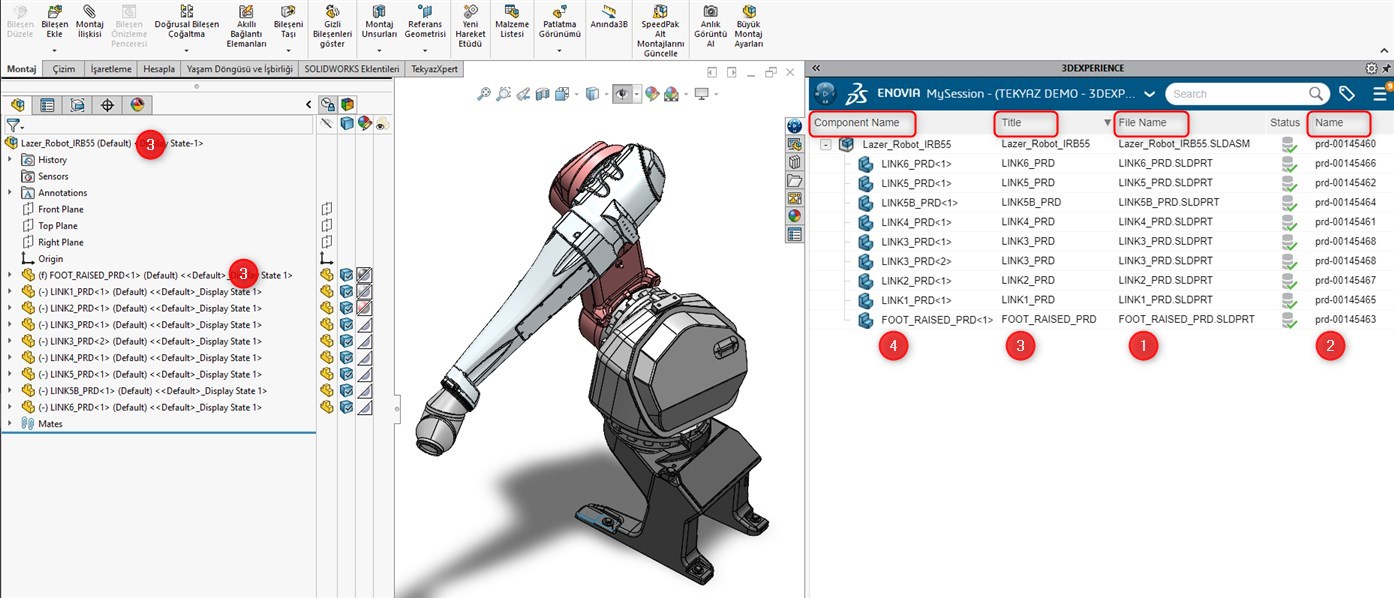
Task: Click the Referans Geometrisi icon
Action: [x=426, y=10]
